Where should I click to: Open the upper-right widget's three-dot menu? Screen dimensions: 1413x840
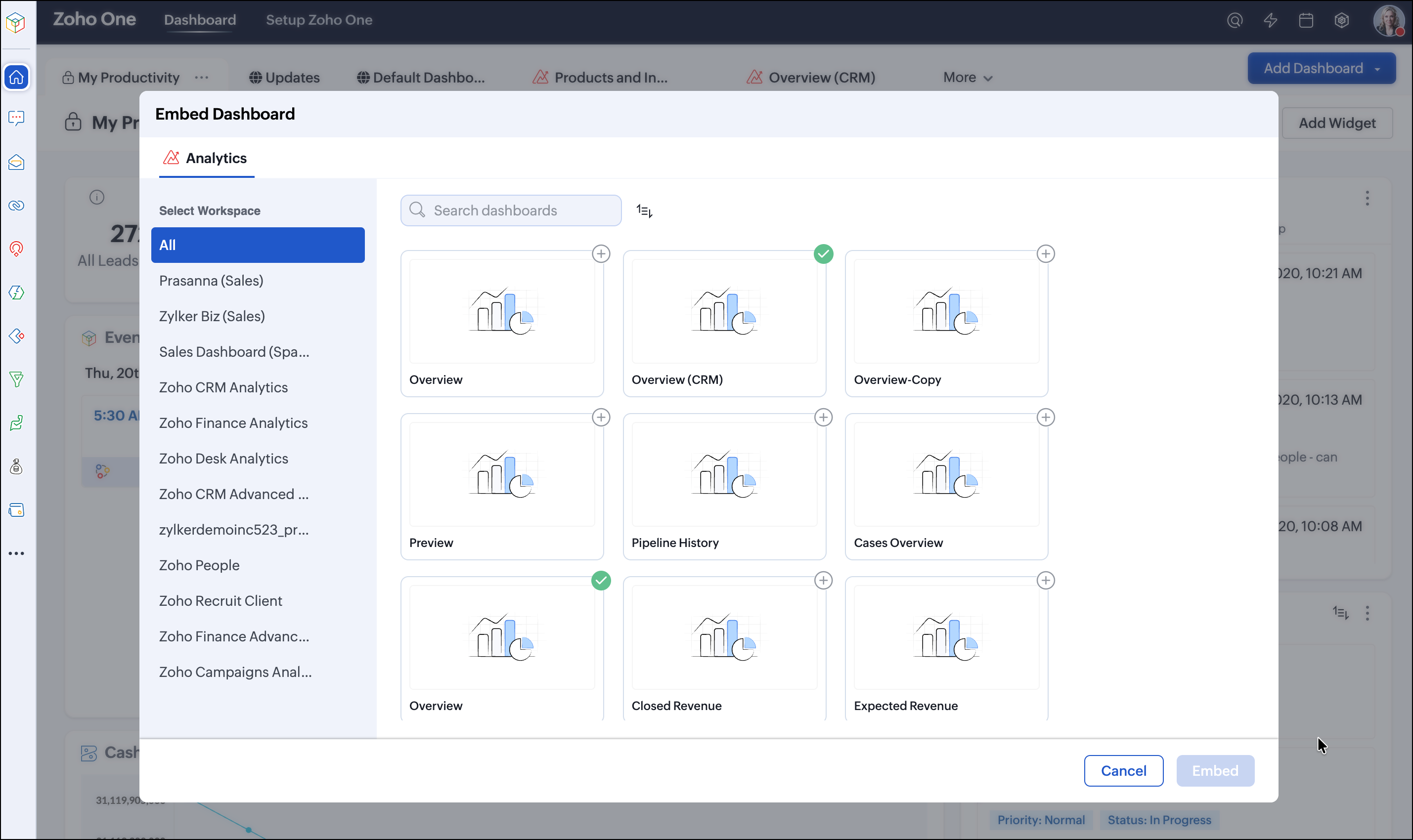point(1367,198)
